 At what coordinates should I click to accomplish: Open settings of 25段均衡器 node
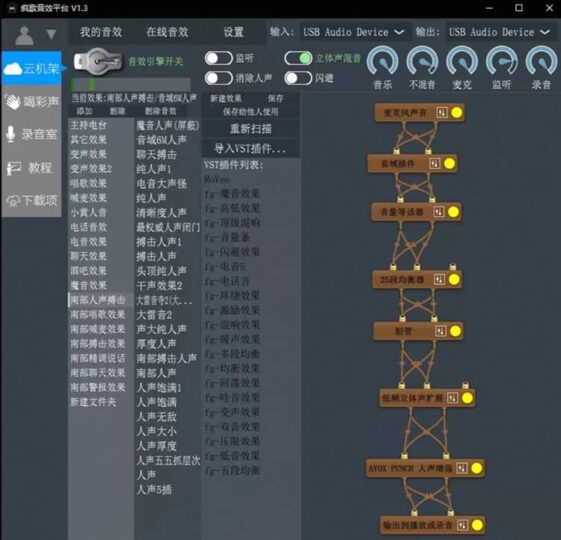point(439,279)
